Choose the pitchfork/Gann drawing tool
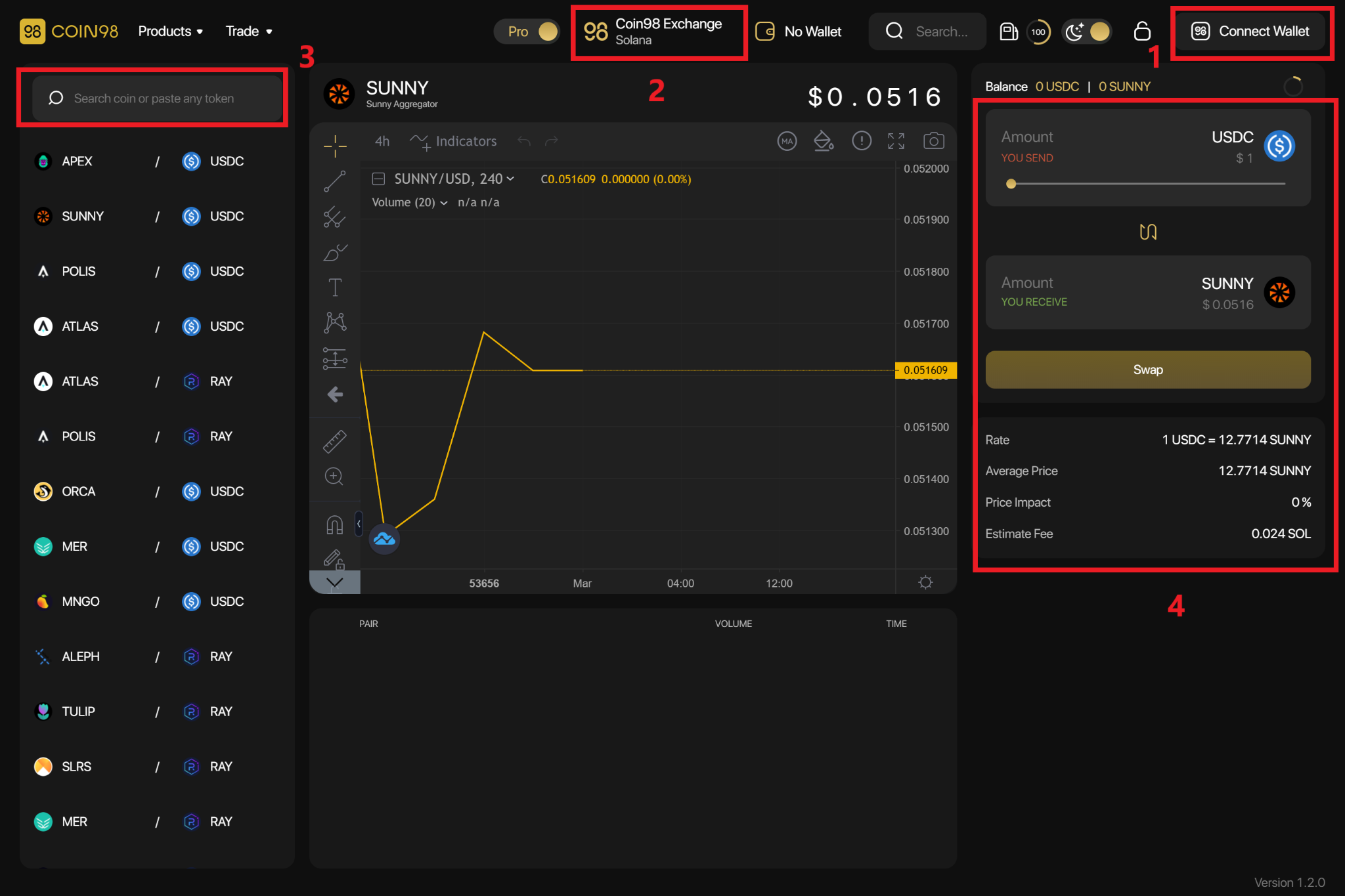Viewport: 1345px width, 896px height. pyautogui.click(x=335, y=217)
